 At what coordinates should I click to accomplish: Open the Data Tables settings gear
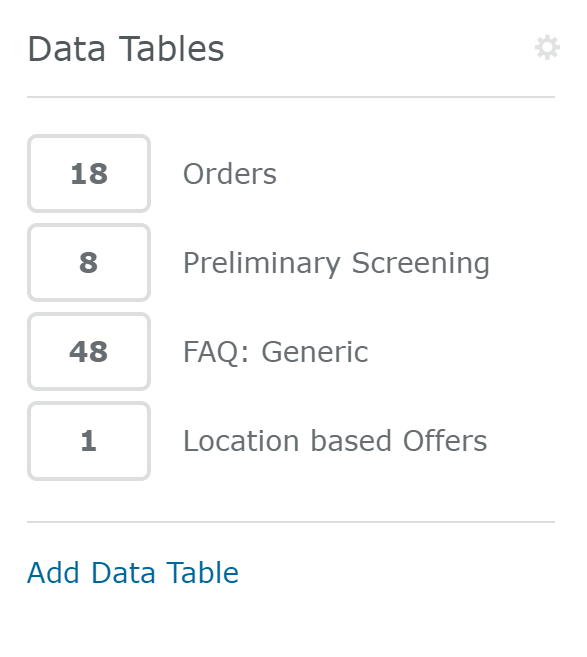point(547,48)
